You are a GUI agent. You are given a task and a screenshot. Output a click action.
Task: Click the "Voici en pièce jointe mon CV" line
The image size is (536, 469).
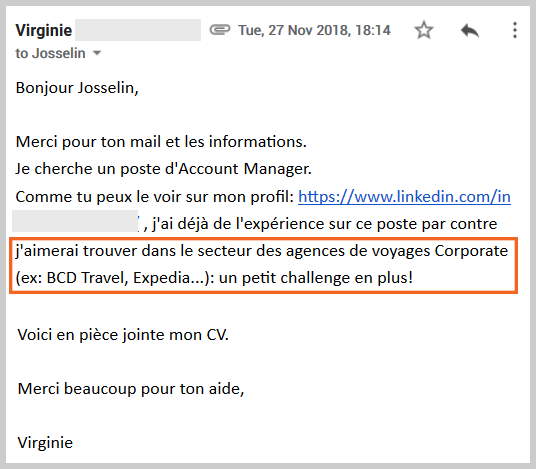tap(123, 335)
